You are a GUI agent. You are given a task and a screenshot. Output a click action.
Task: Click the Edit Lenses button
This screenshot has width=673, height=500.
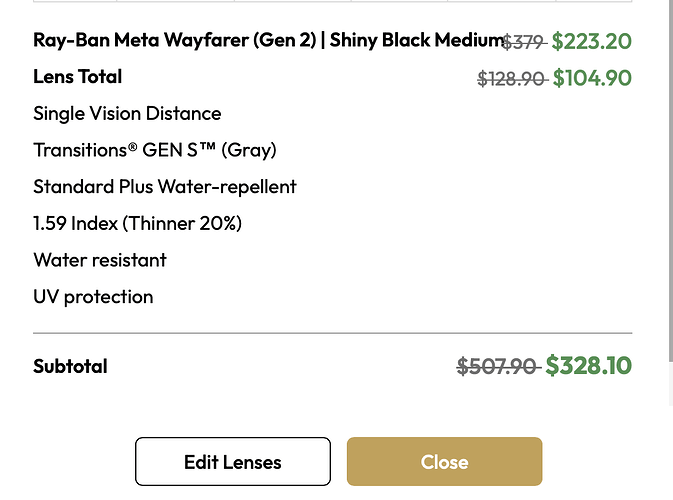[x=232, y=462]
